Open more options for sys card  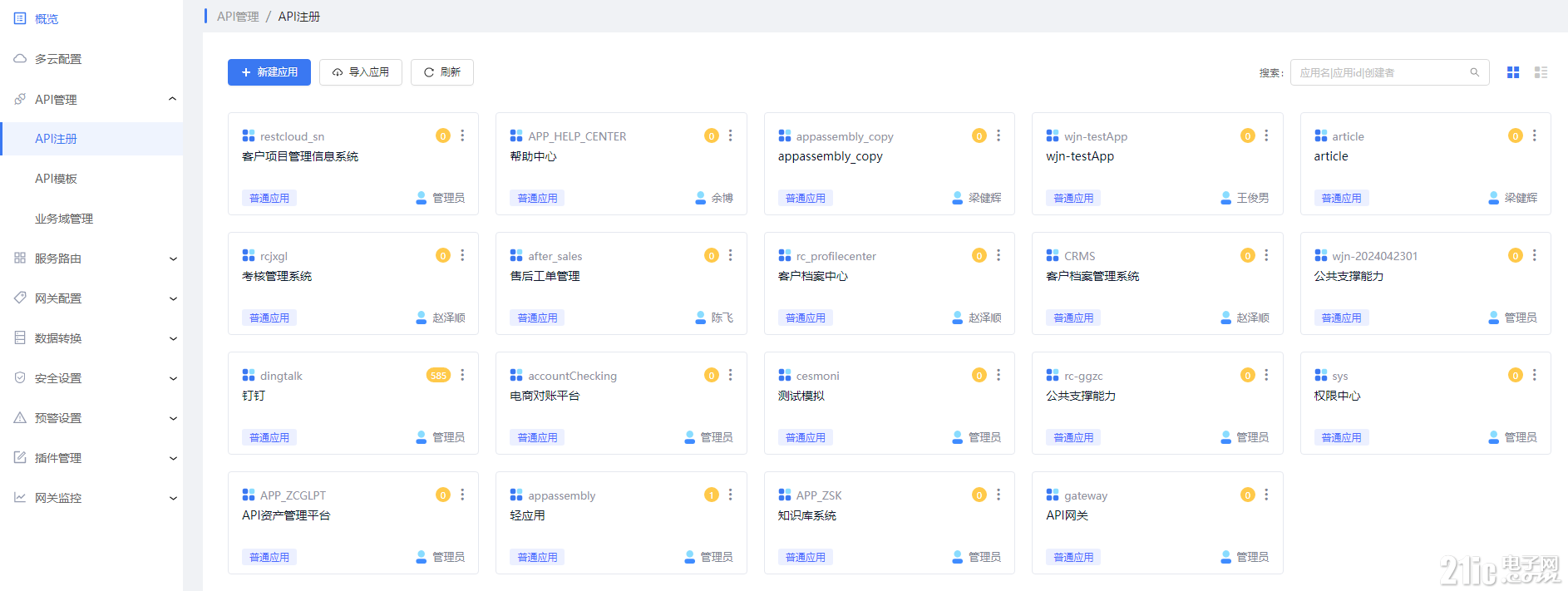click(x=1534, y=375)
